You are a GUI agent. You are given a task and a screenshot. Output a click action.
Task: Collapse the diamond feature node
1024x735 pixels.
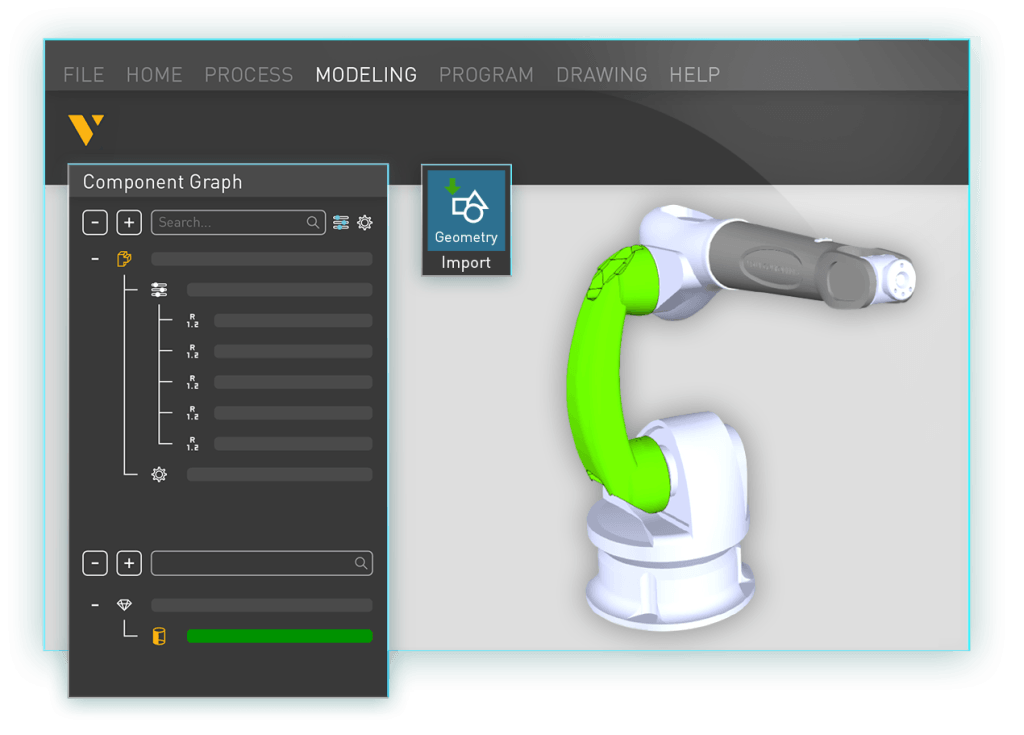pyautogui.click(x=95, y=605)
